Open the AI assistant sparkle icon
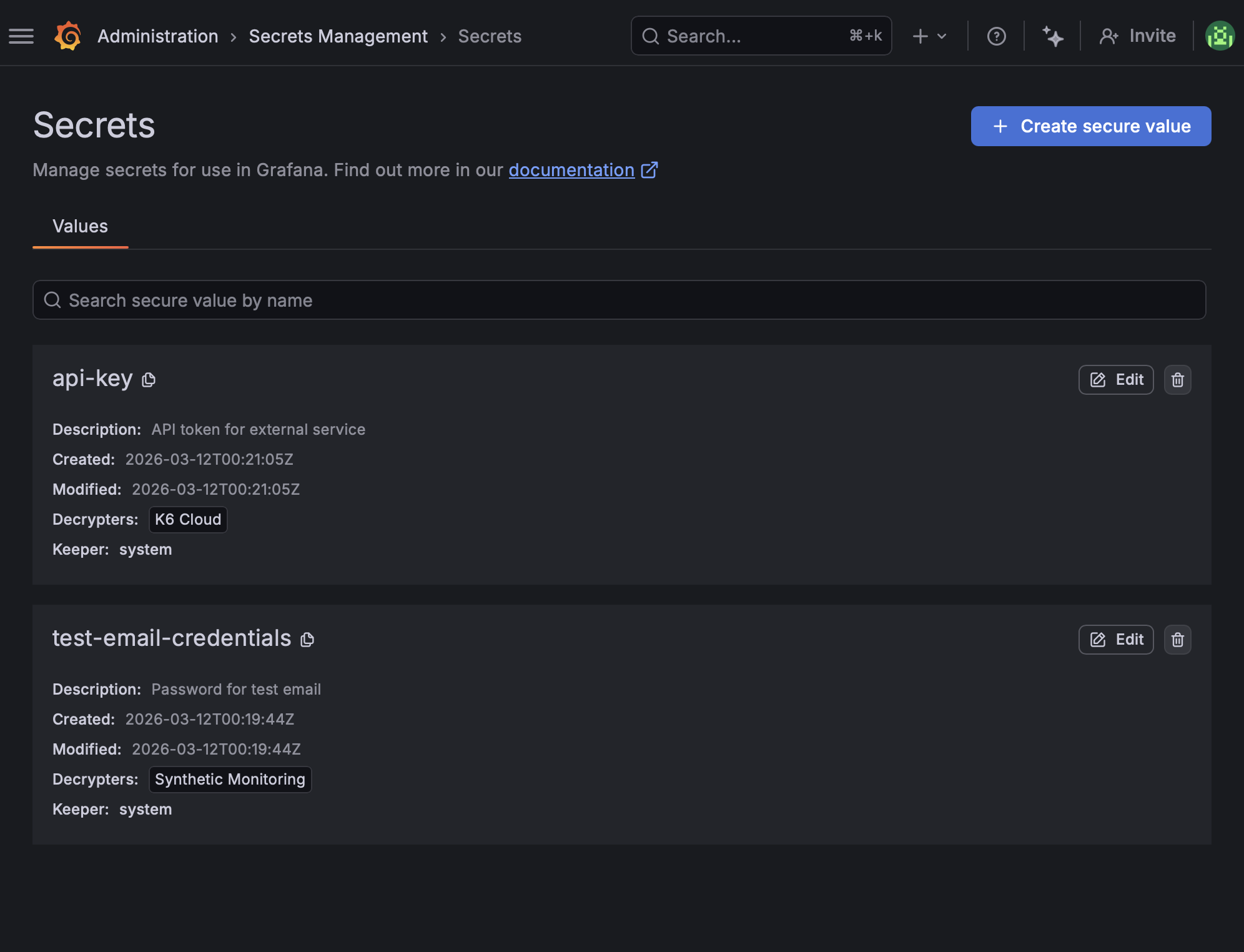Screen dimensions: 1244x952 click(x=1052, y=36)
